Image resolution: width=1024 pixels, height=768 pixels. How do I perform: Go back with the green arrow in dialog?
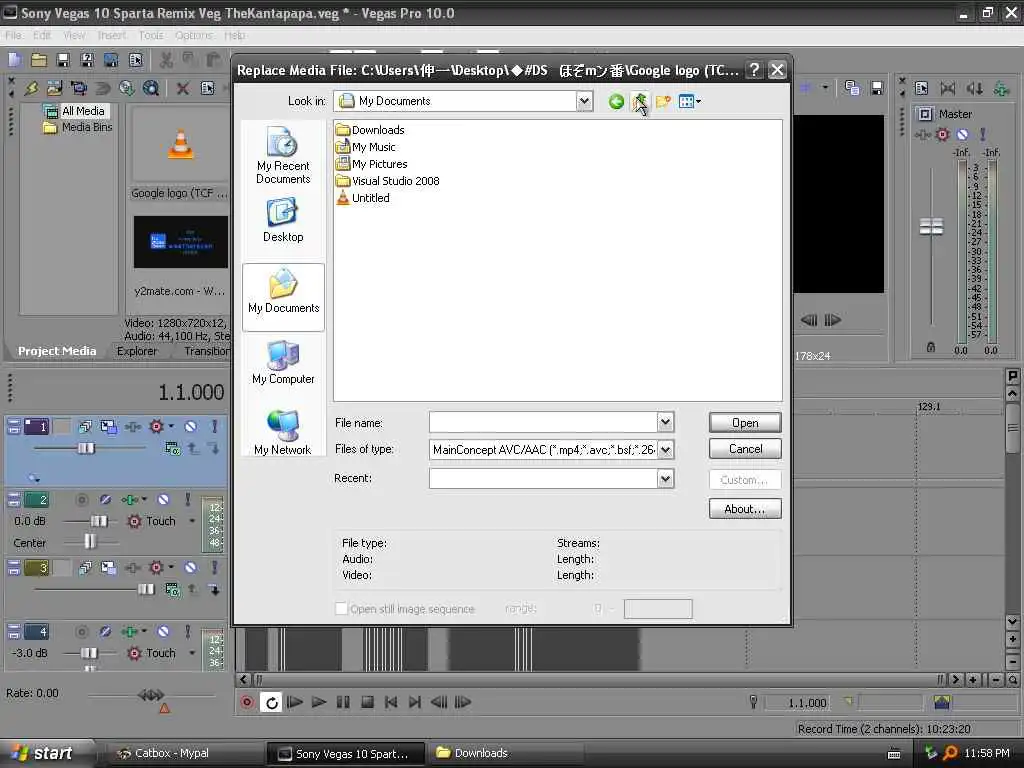tap(615, 101)
